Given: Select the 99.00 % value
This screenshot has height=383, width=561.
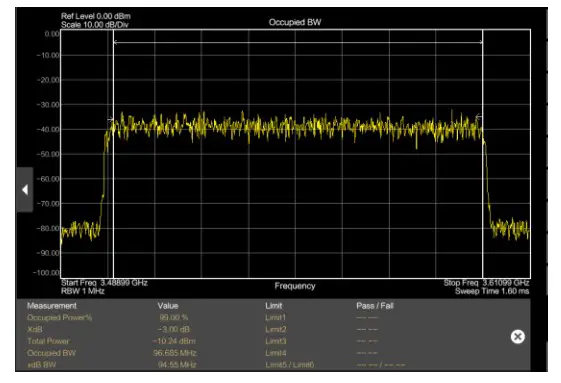Looking at the screenshot, I should pos(174,317).
